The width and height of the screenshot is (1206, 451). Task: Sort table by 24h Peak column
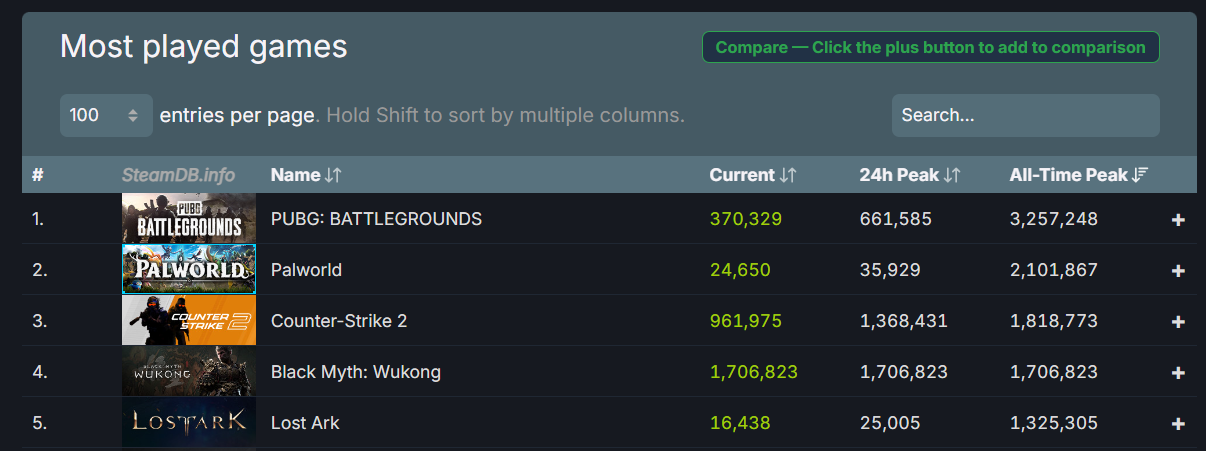[909, 175]
